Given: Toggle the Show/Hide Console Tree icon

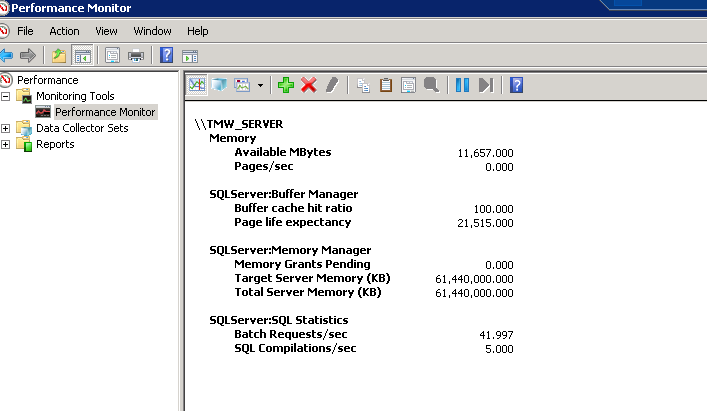Looking at the screenshot, I should [x=83, y=56].
